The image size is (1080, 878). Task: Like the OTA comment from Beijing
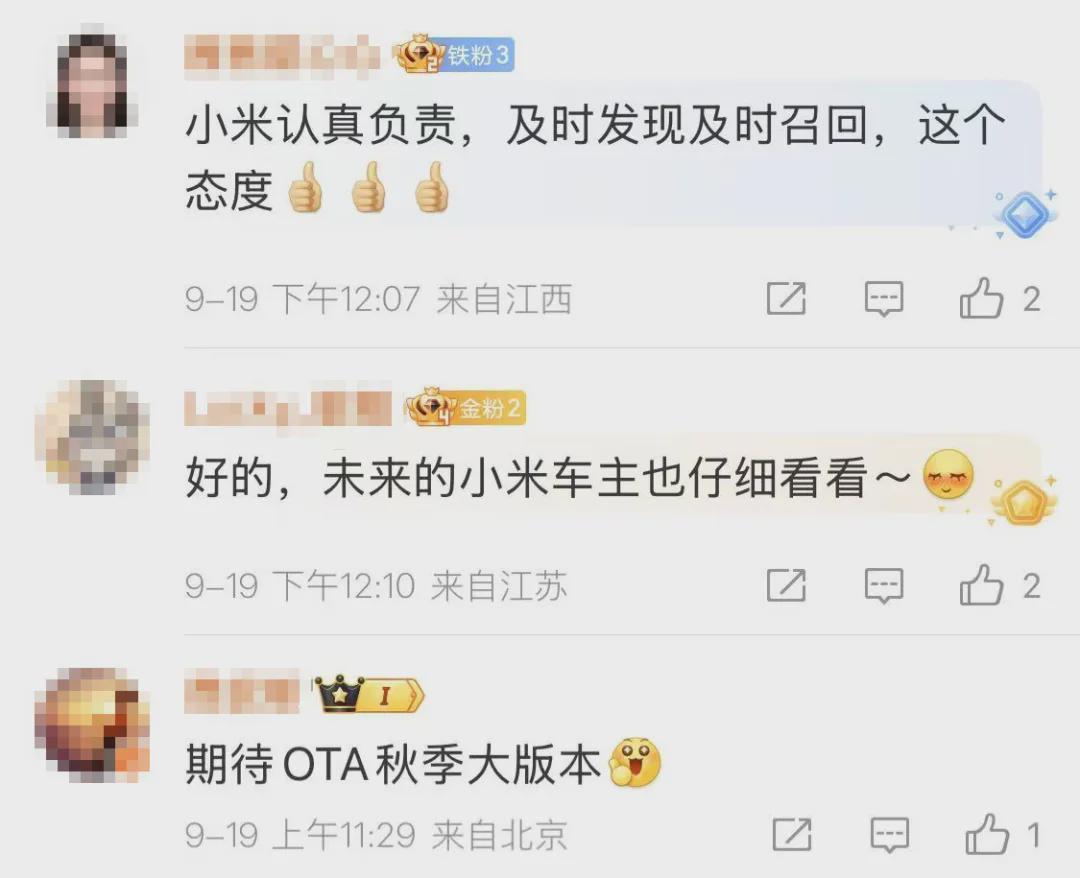(x=987, y=835)
